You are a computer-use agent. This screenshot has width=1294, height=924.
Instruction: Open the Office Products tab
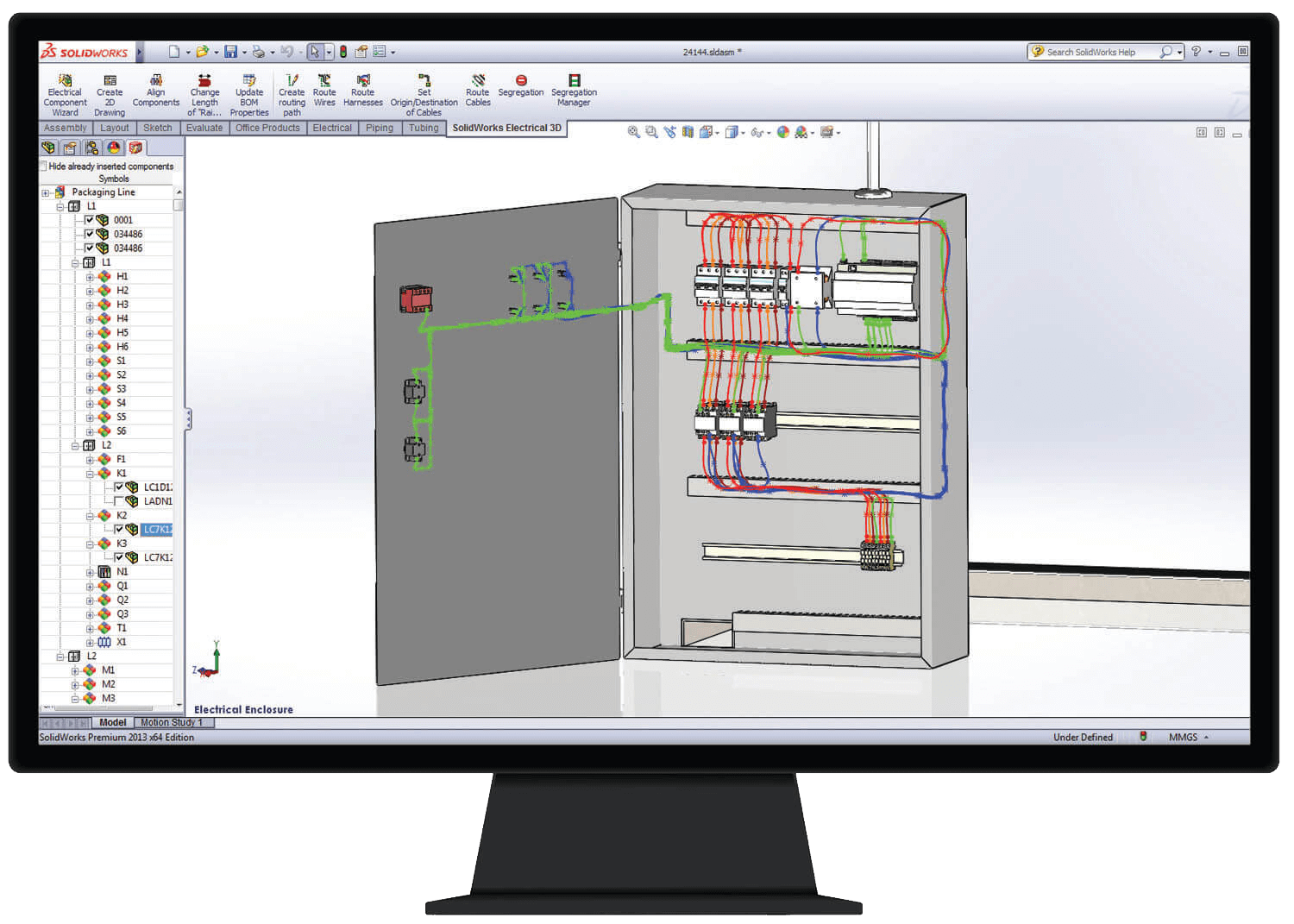click(267, 128)
